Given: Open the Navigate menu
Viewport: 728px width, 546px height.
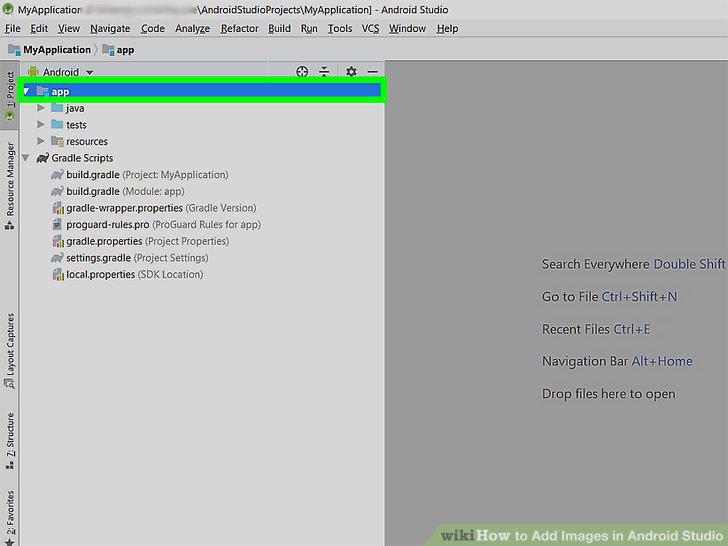Looking at the screenshot, I should 110,29.
